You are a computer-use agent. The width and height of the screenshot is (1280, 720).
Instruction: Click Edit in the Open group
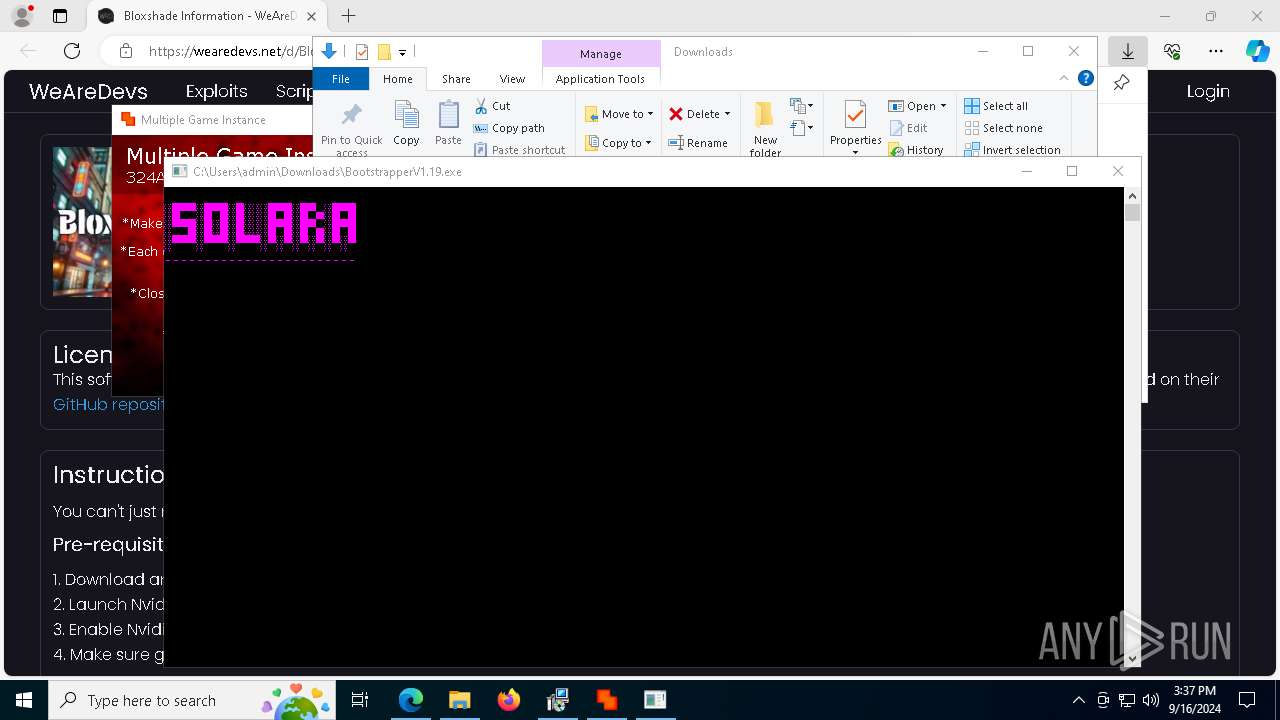pyautogui.click(x=908, y=128)
